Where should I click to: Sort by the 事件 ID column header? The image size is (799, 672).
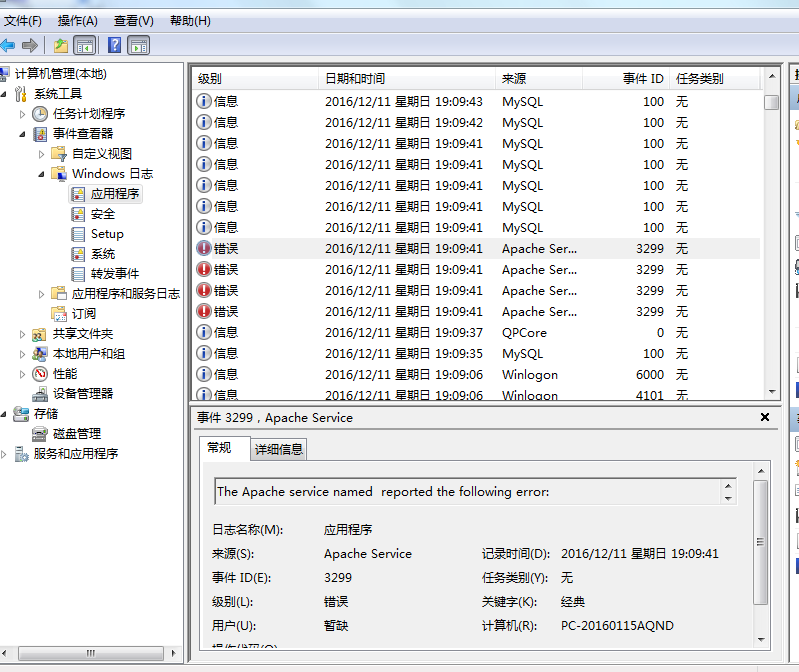[626, 79]
